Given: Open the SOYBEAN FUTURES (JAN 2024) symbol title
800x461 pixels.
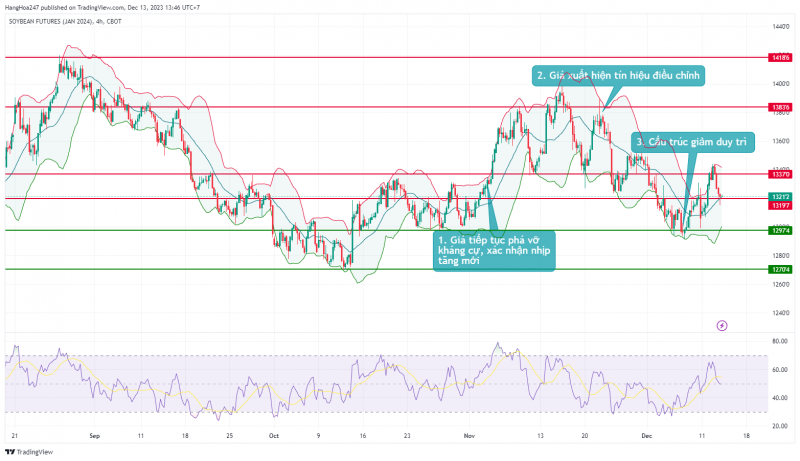Looking at the screenshot, I should tap(63, 21).
